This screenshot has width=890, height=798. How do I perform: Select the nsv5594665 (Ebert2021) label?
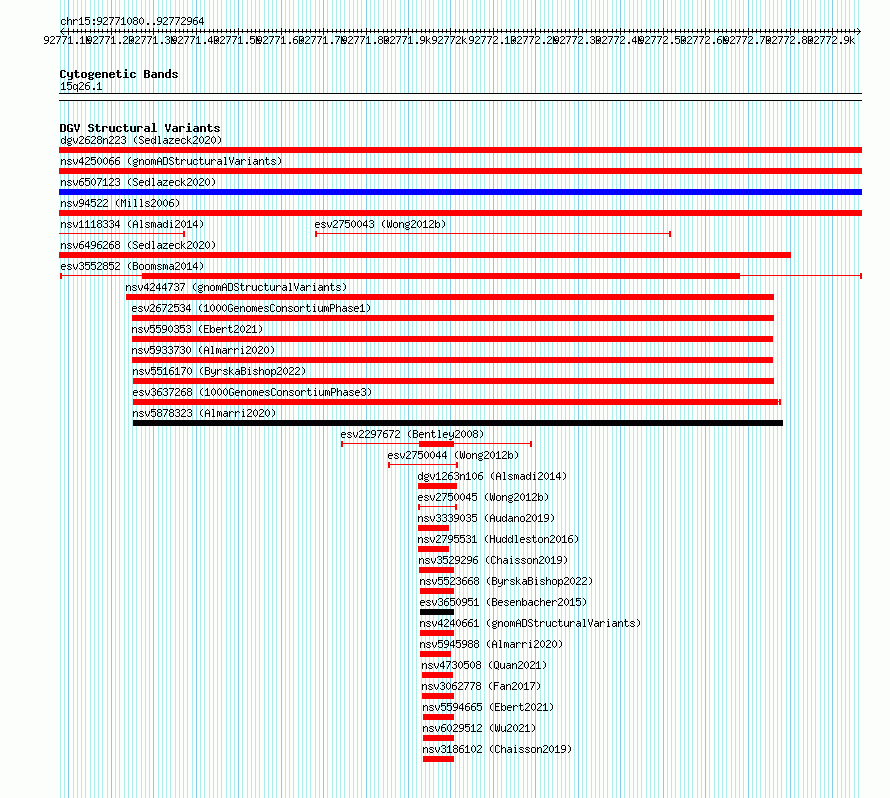[x=488, y=707]
